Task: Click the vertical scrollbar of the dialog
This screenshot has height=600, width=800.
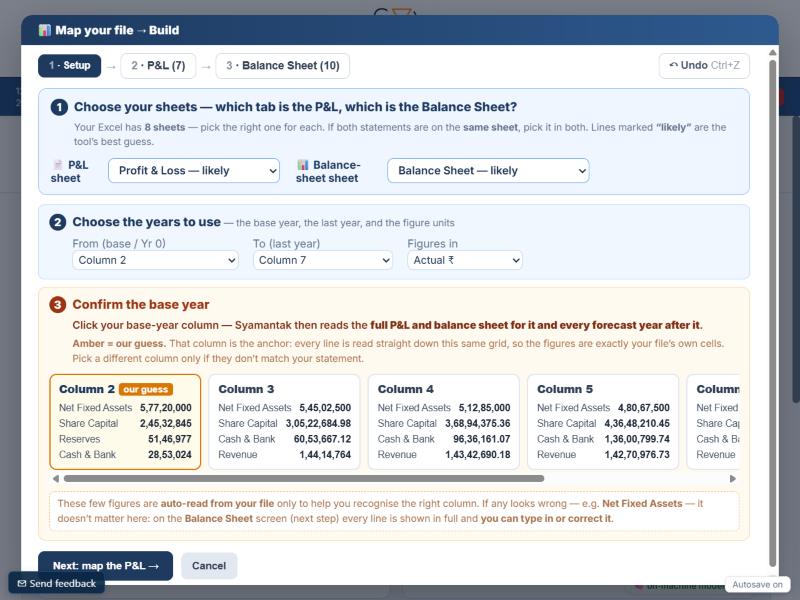Action: 772,313
